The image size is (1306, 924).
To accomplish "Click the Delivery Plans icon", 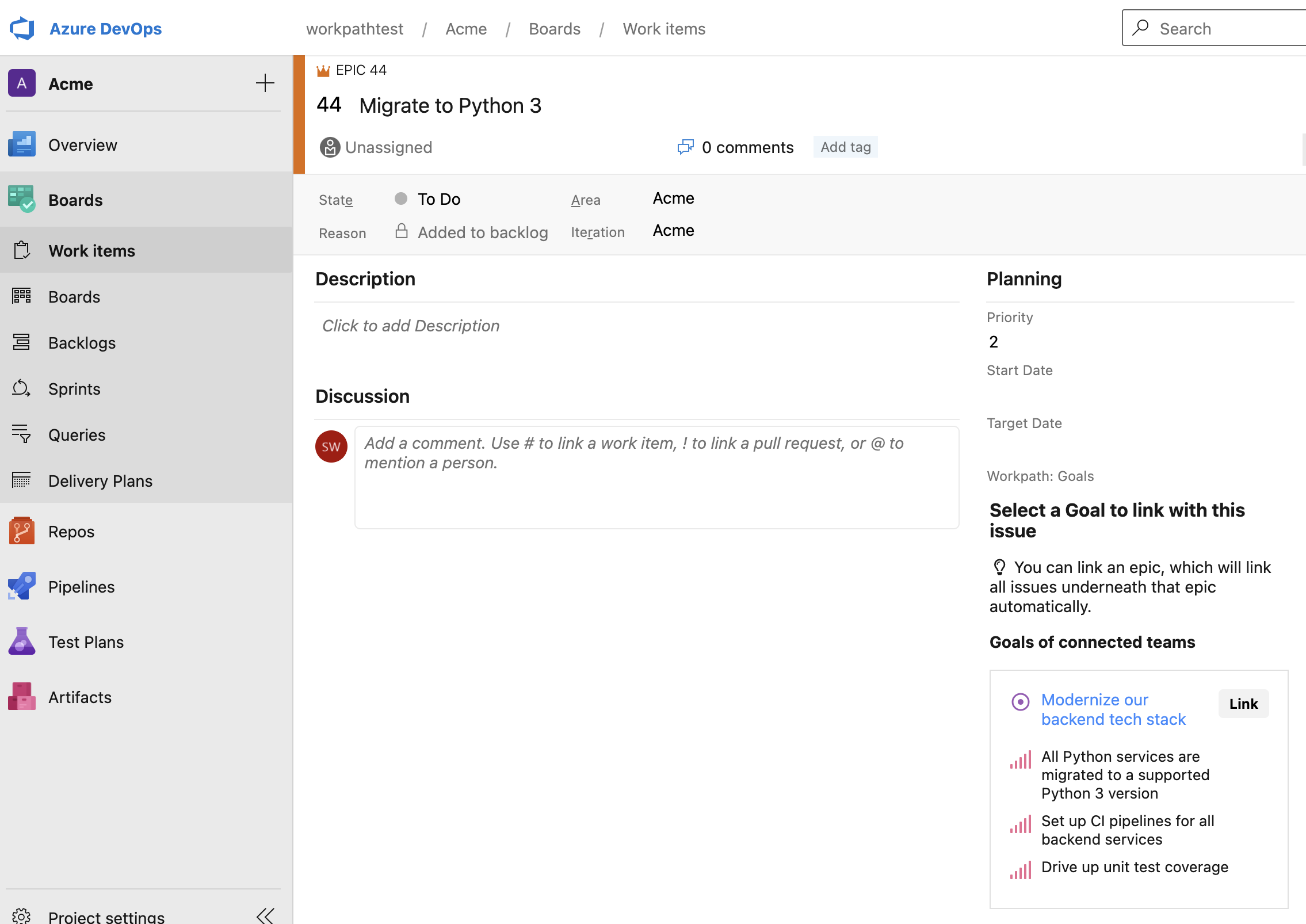I will (x=22, y=480).
